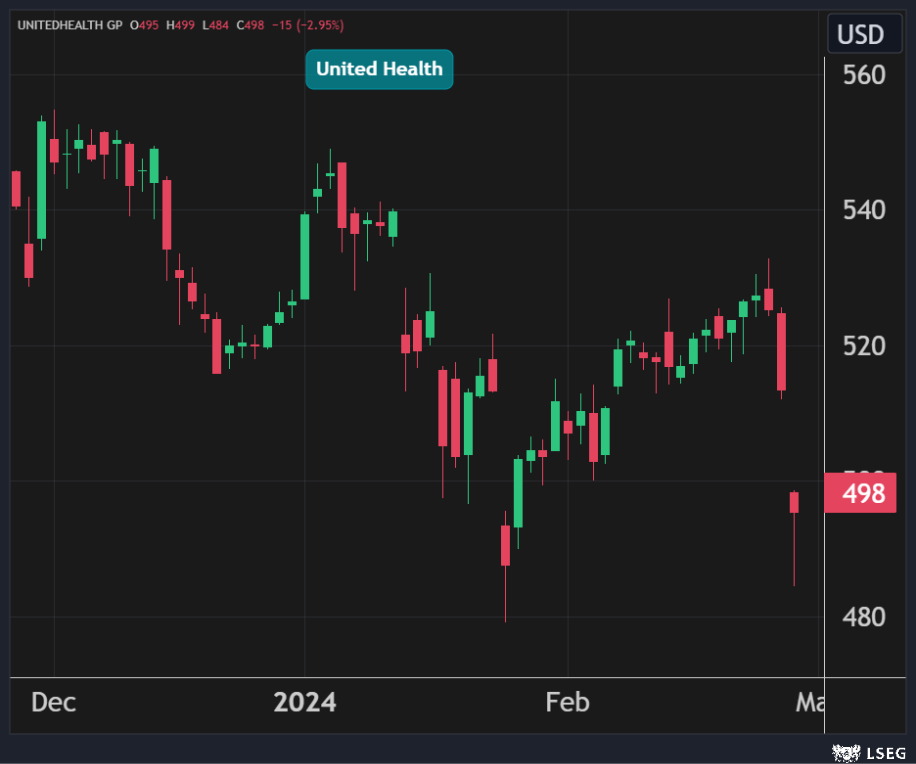This screenshot has width=916, height=764.
Task: Click the 560 price axis label
Action: tap(863, 75)
